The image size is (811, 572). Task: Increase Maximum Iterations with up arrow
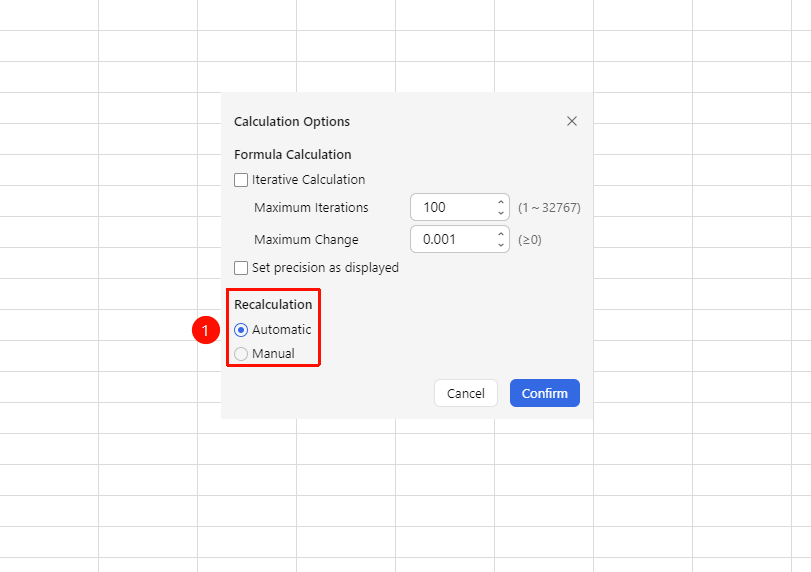[501, 202]
